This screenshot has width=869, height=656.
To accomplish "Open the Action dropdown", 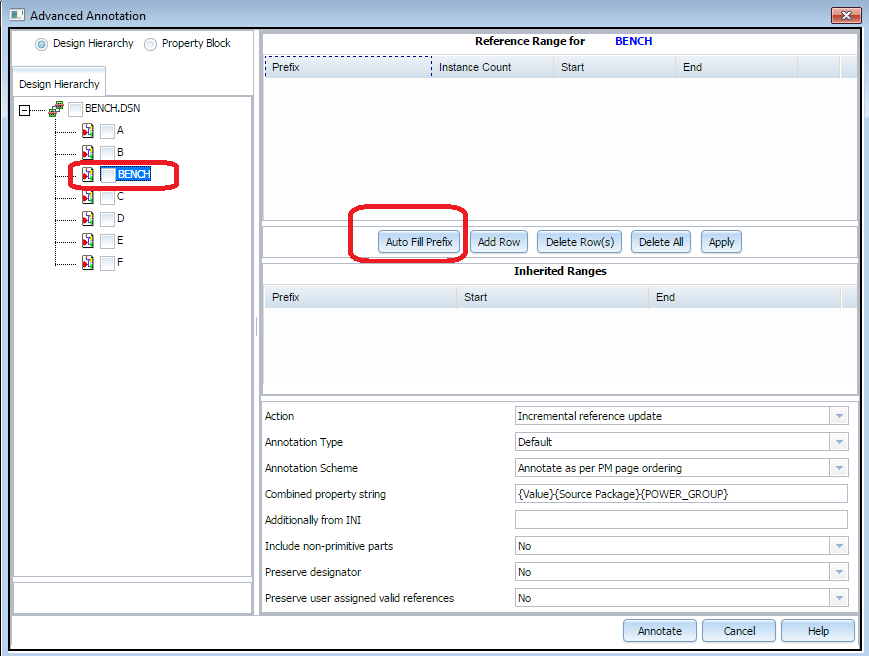I will [839, 416].
